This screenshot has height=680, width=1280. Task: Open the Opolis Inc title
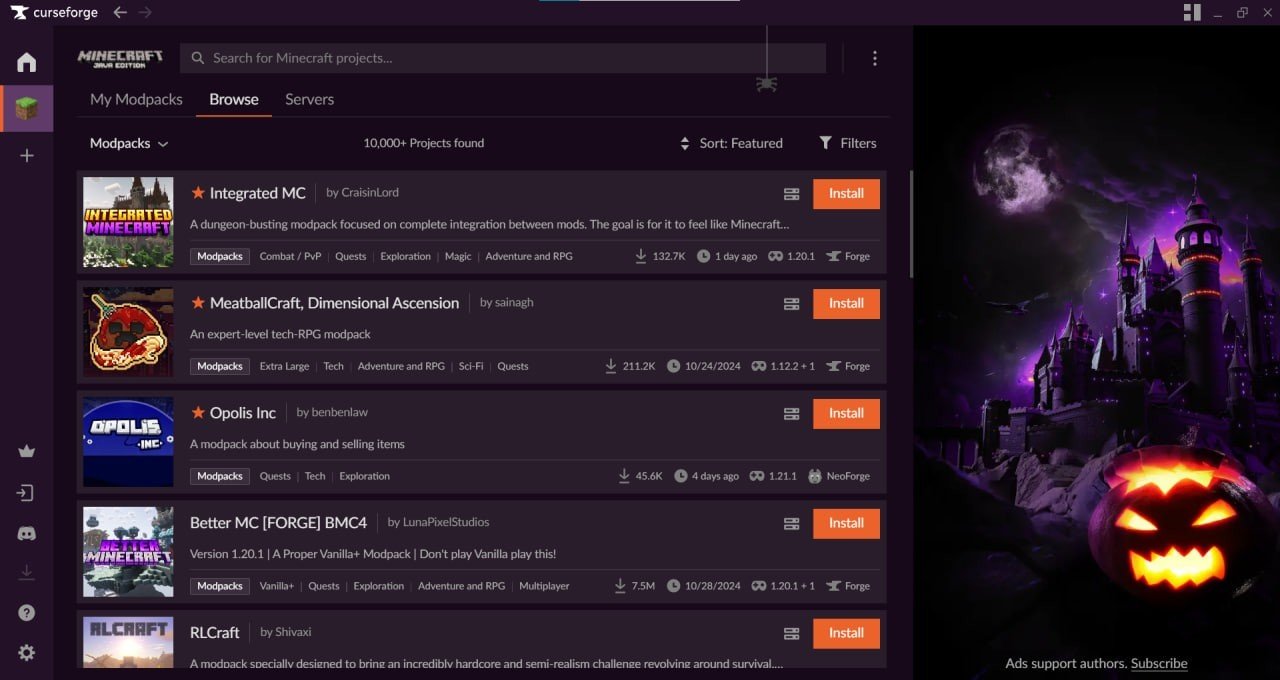click(x=243, y=413)
